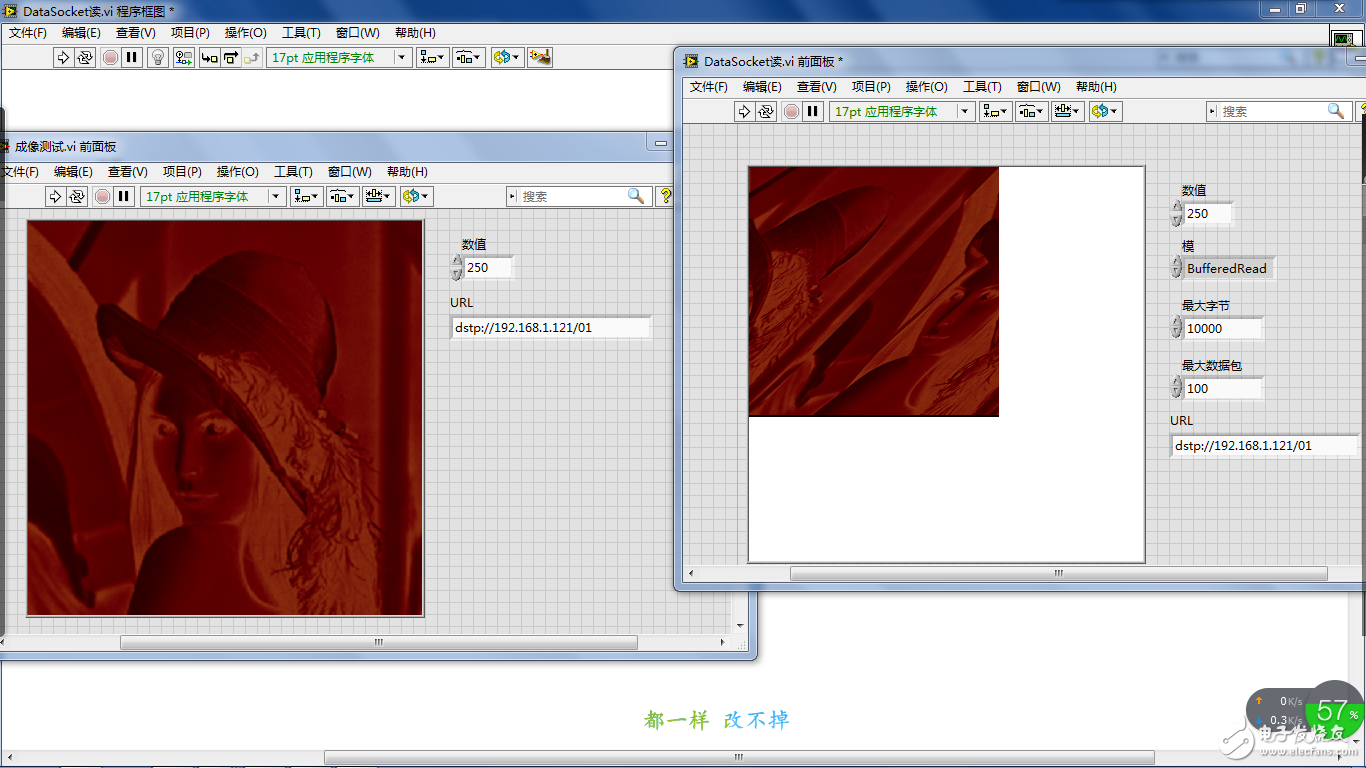Open Resize Objects dropdown in DataSocket读.vi panel

tap(1068, 112)
